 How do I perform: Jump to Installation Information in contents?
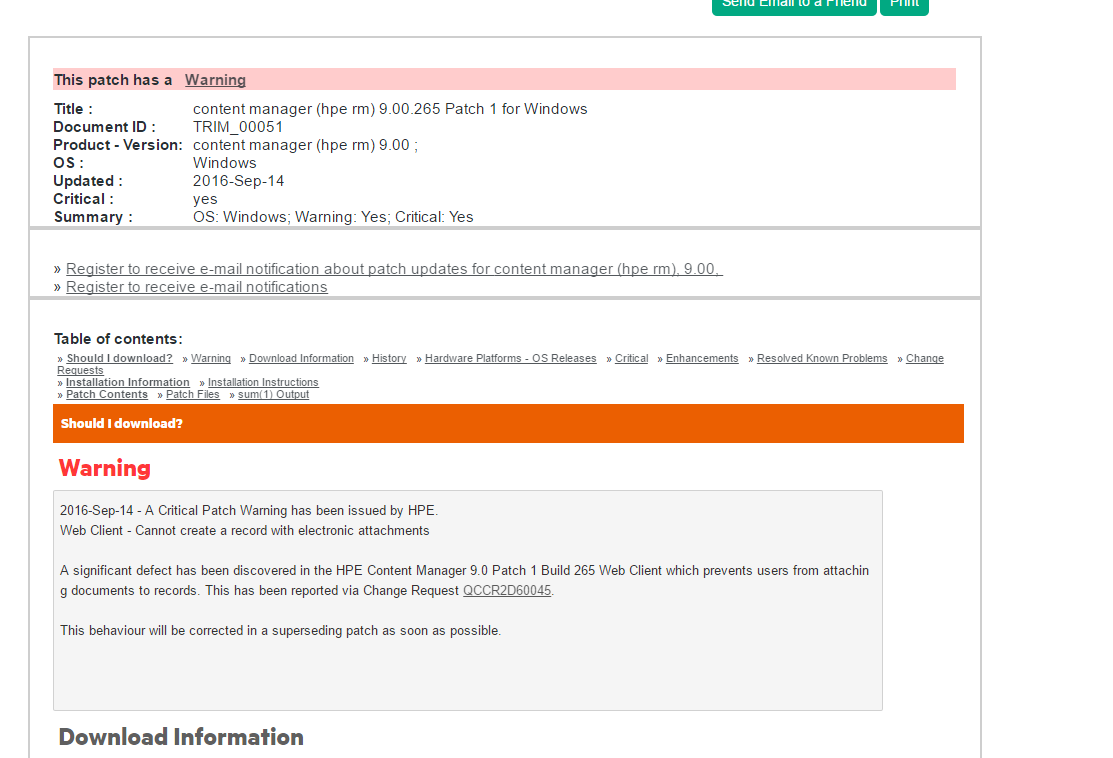pos(128,383)
